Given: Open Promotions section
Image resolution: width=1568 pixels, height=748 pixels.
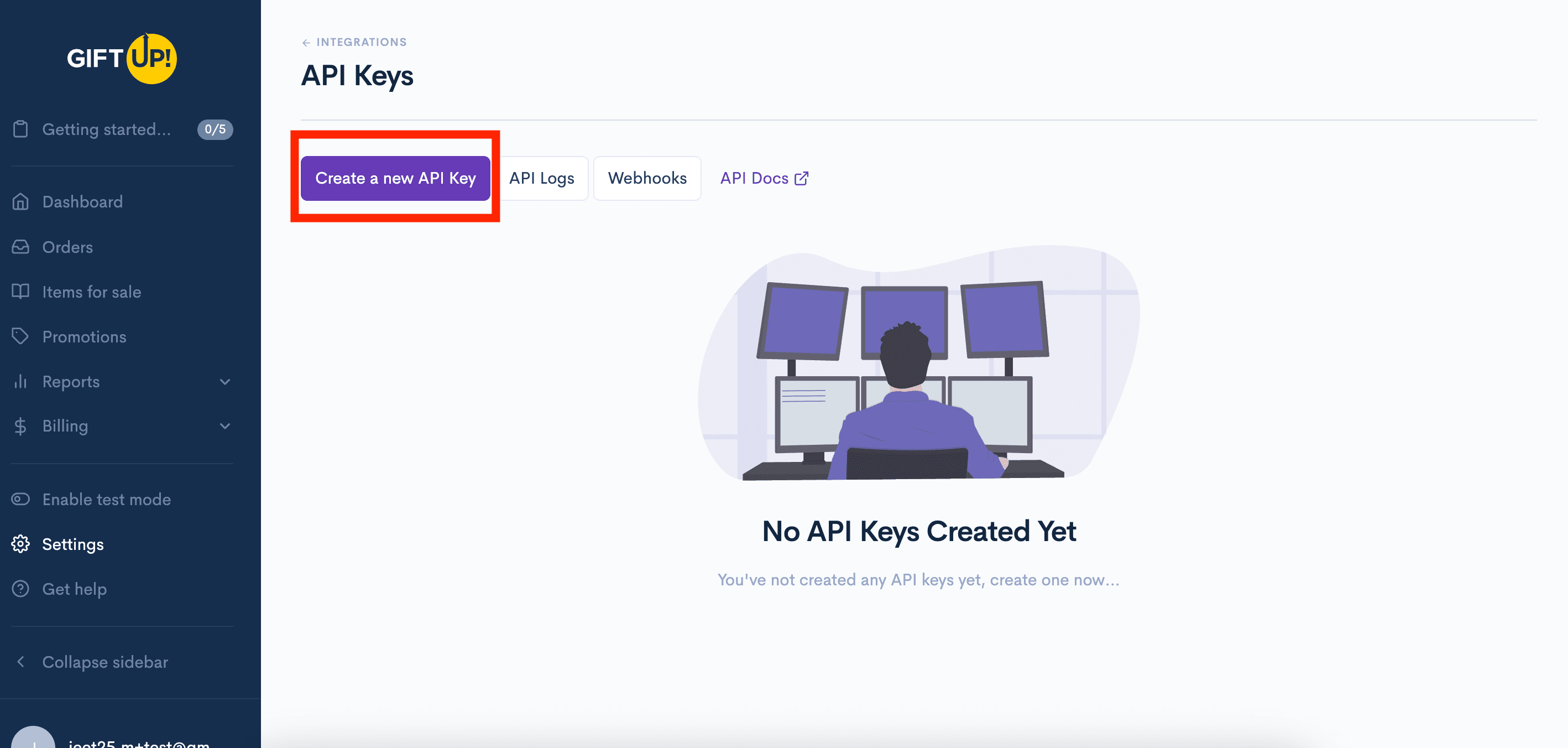Looking at the screenshot, I should 84,336.
